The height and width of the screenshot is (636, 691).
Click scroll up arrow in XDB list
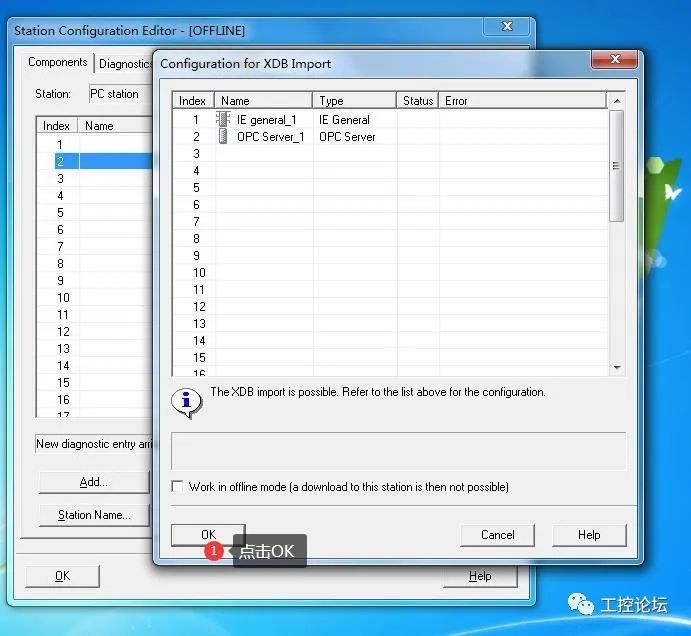point(617,101)
